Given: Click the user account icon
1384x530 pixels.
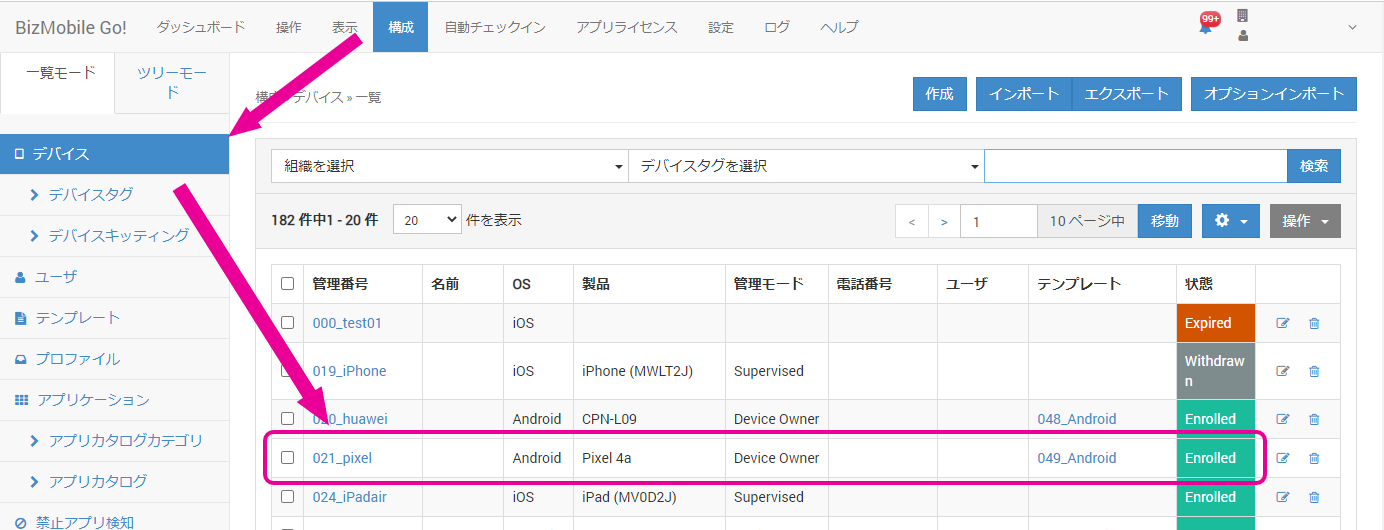Looking at the screenshot, I should coord(1243,36).
